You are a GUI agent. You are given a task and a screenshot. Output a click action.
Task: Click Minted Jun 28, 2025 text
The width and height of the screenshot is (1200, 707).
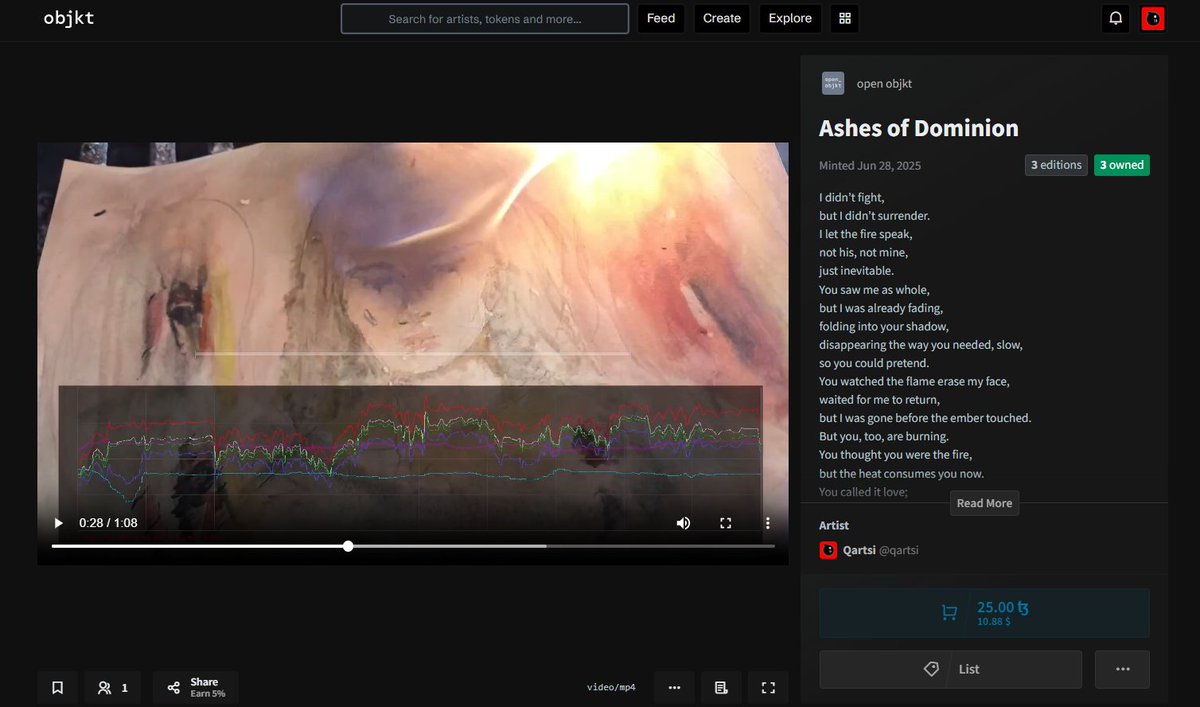[x=870, y=165]
